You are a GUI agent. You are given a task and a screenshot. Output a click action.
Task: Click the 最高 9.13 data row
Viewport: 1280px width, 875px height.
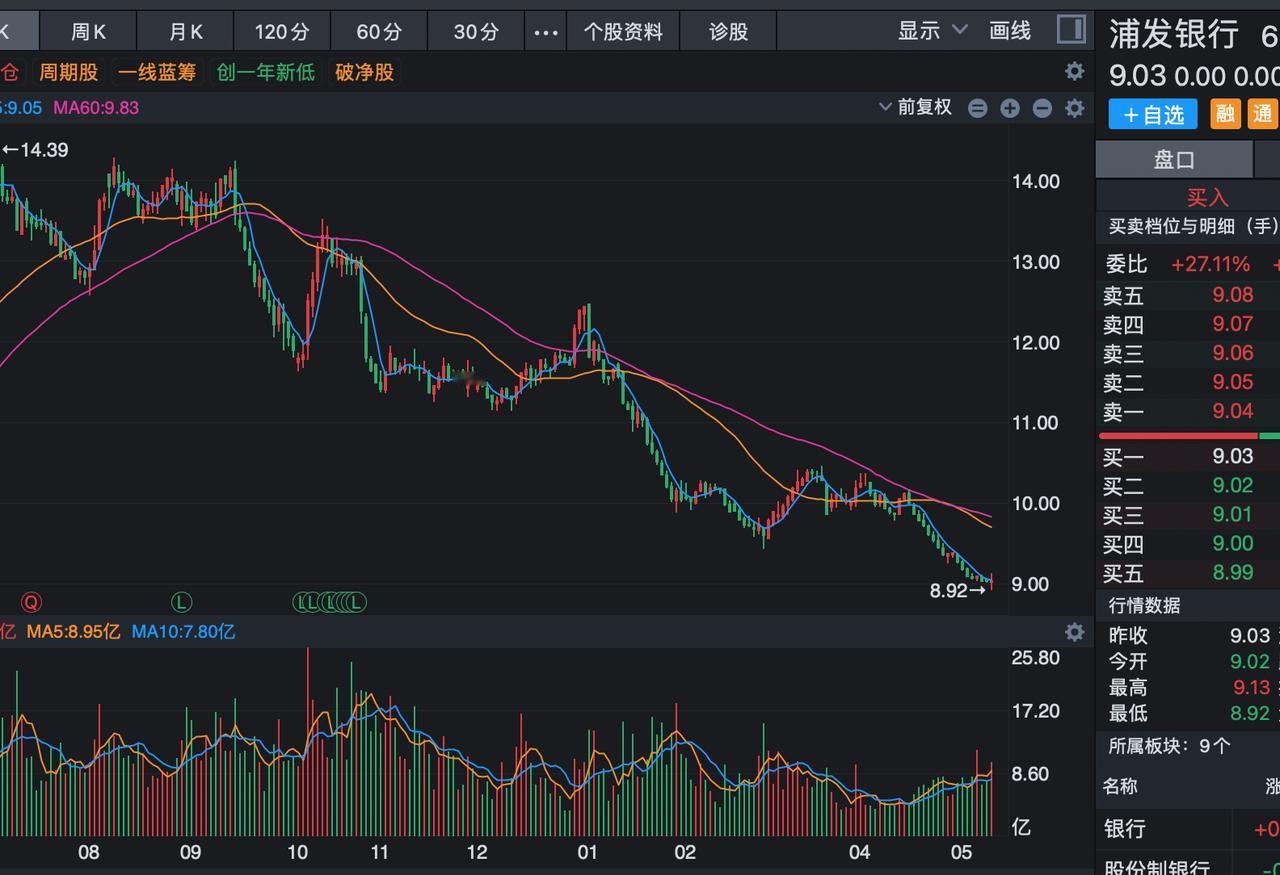[x=1188, y=688]
